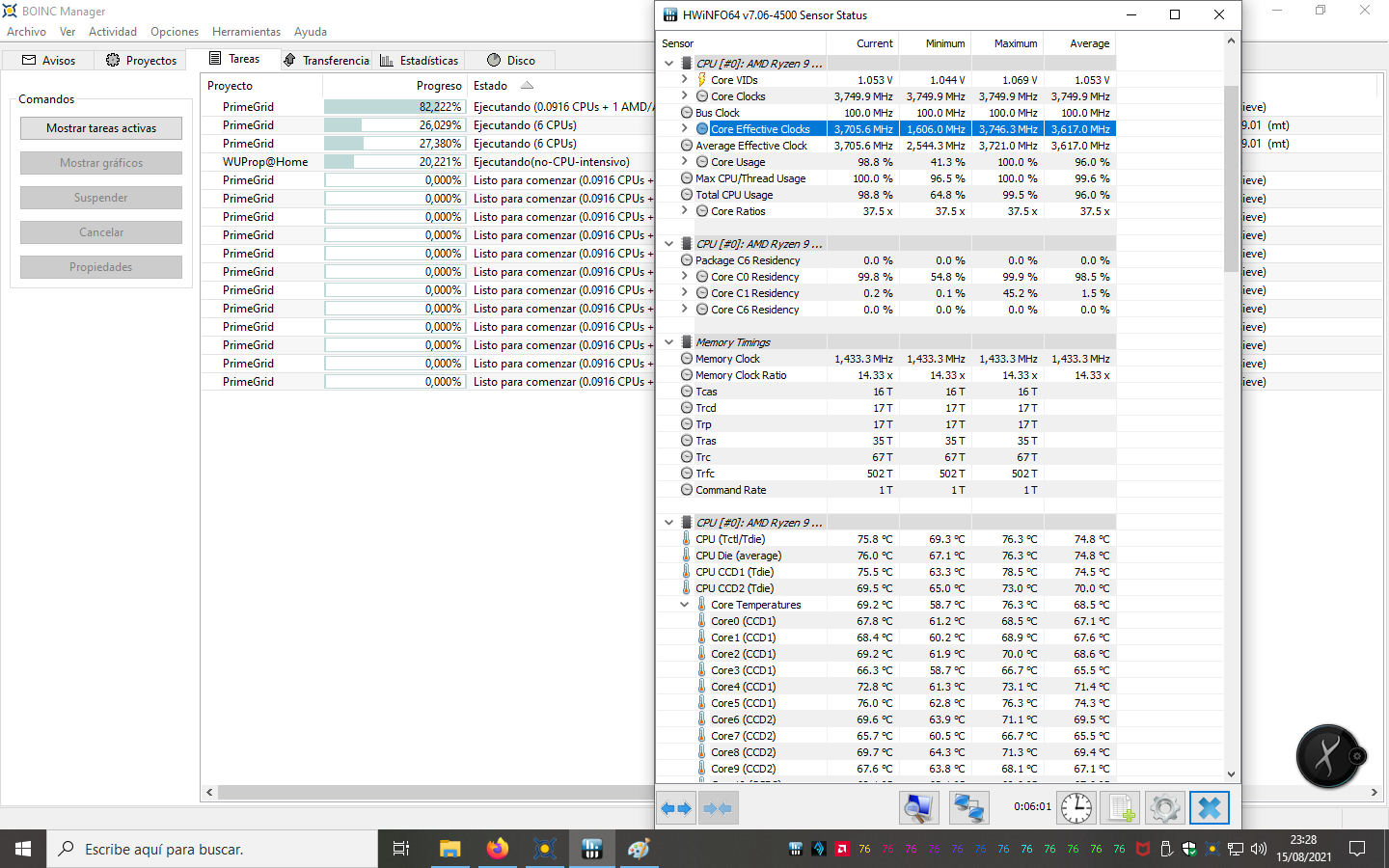Screen dimensions: 1389x868
Task: Switch to BOINC Manager taskbar icon
Action: (x=544, y=849)
